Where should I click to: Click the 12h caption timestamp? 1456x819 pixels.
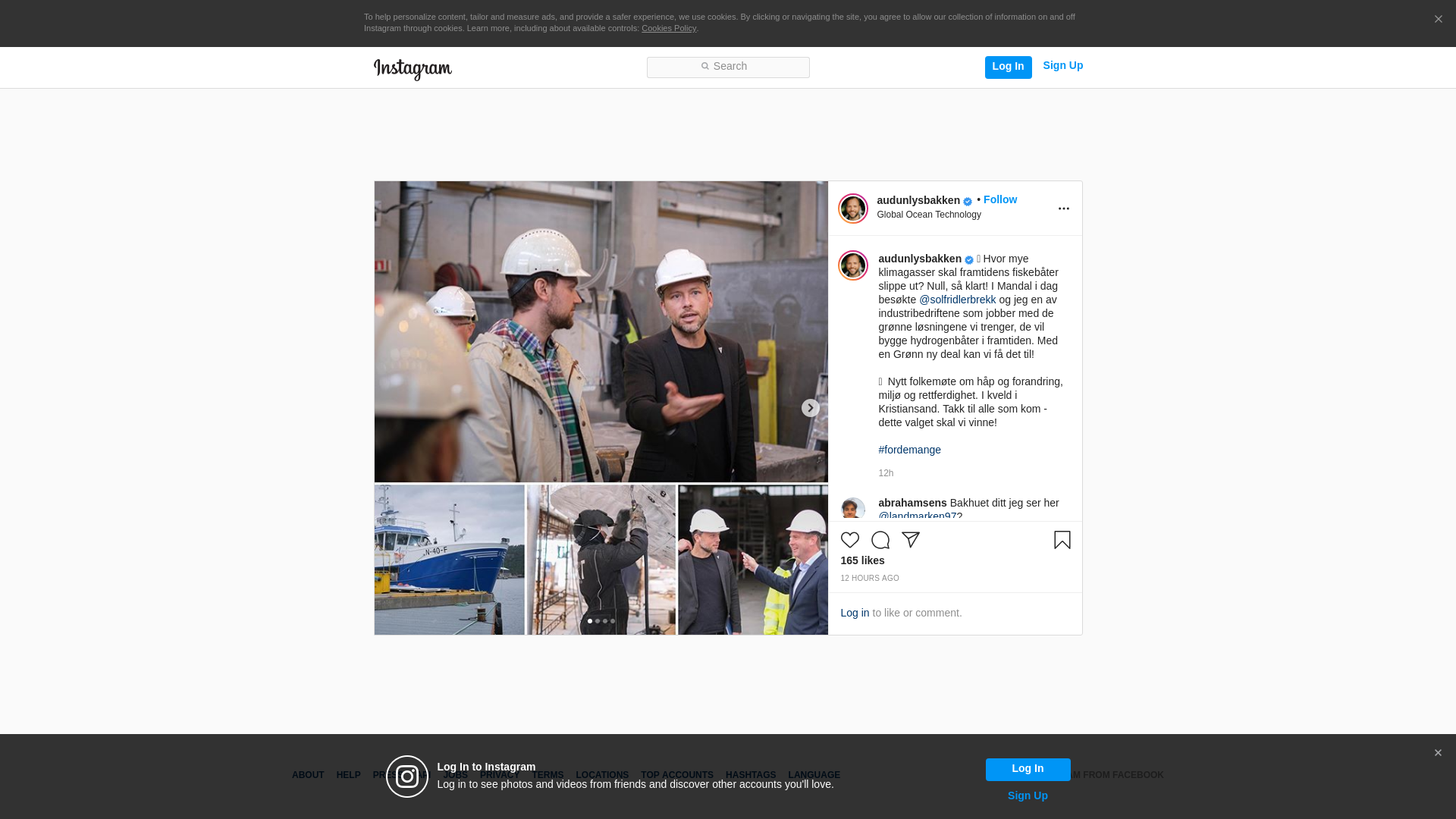click(x=886, y=473)
